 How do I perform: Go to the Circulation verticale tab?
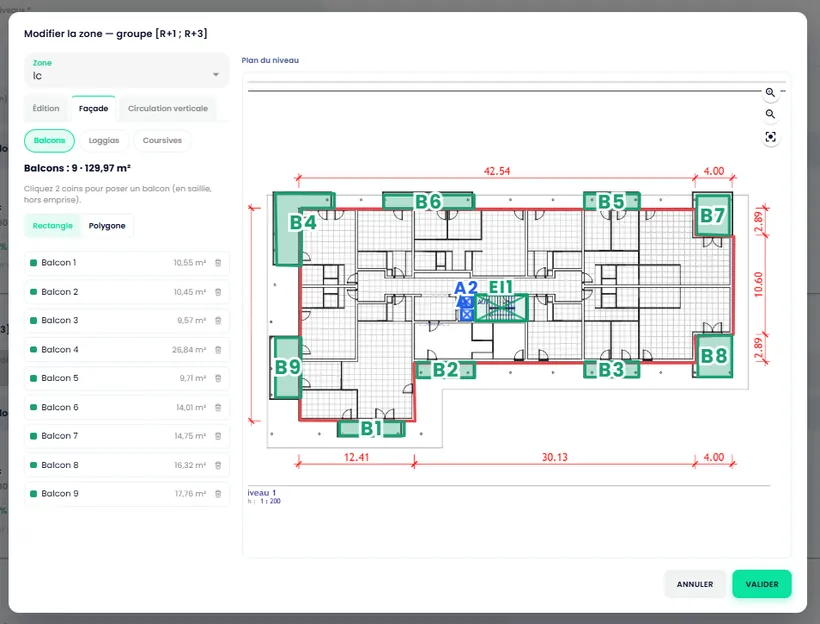(168, 108)
